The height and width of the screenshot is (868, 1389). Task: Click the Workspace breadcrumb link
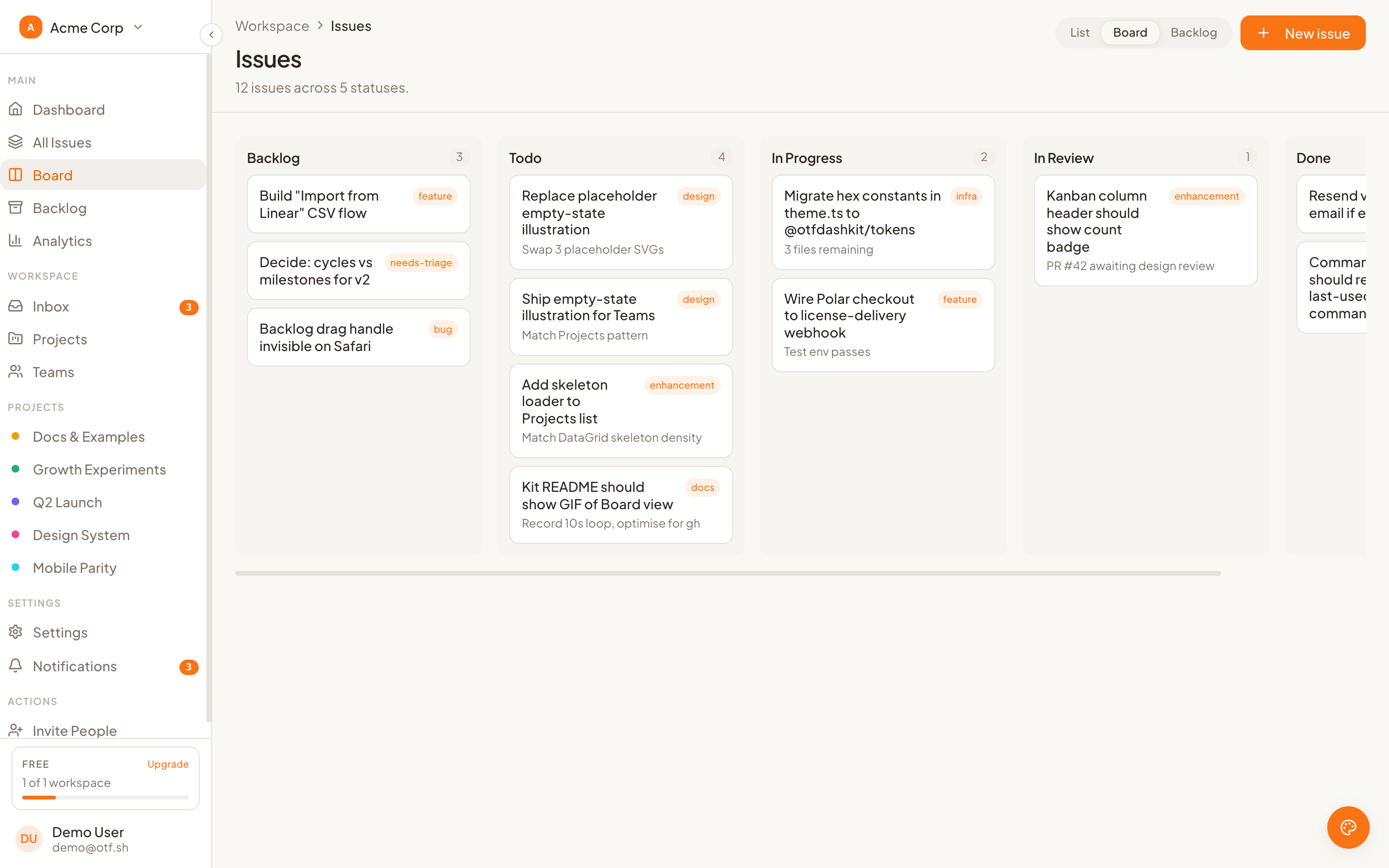pyautogui.click(x=272, y=26)
